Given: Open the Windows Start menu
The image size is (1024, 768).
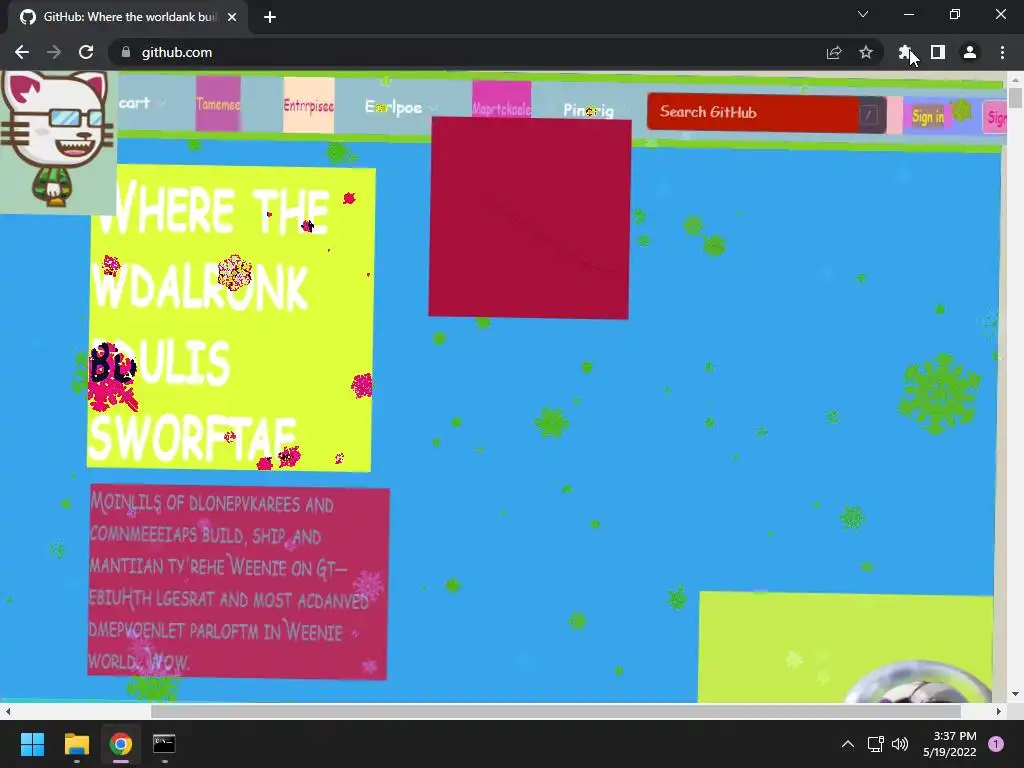Looking at the screenshot, I should click(x=32, y=744).
